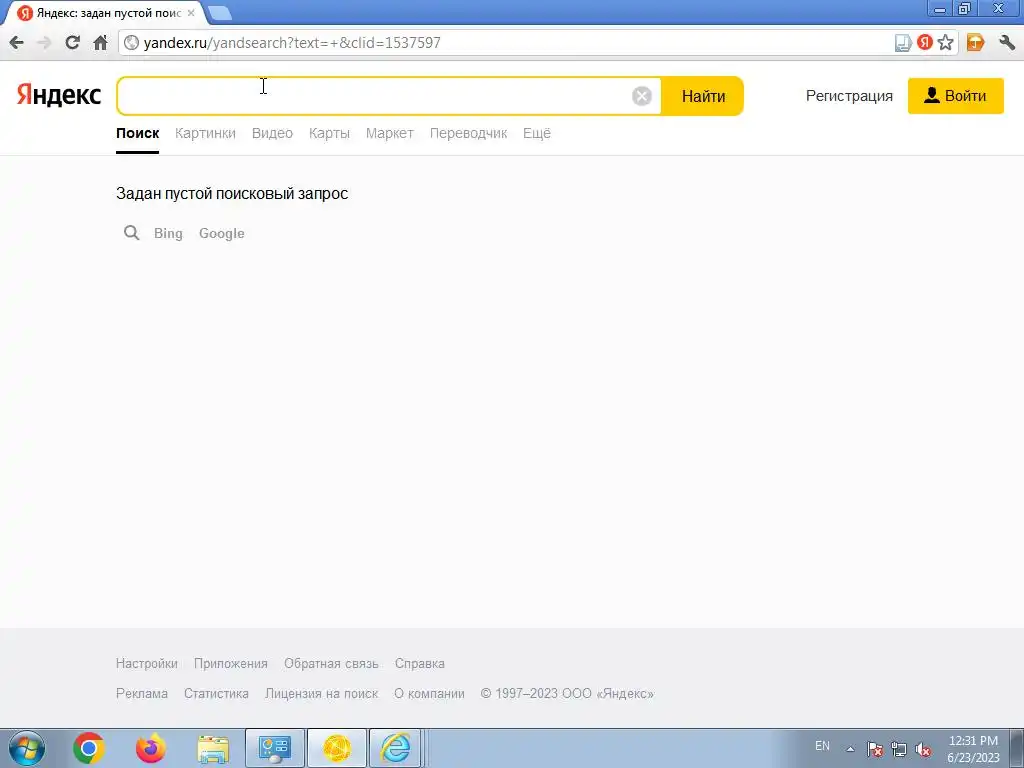Switch to the yellow globe browser taskbar icon
Image resolution: width=1024 pixels, height=768 pixels.
pyautogui.click(x=336, y=748)
